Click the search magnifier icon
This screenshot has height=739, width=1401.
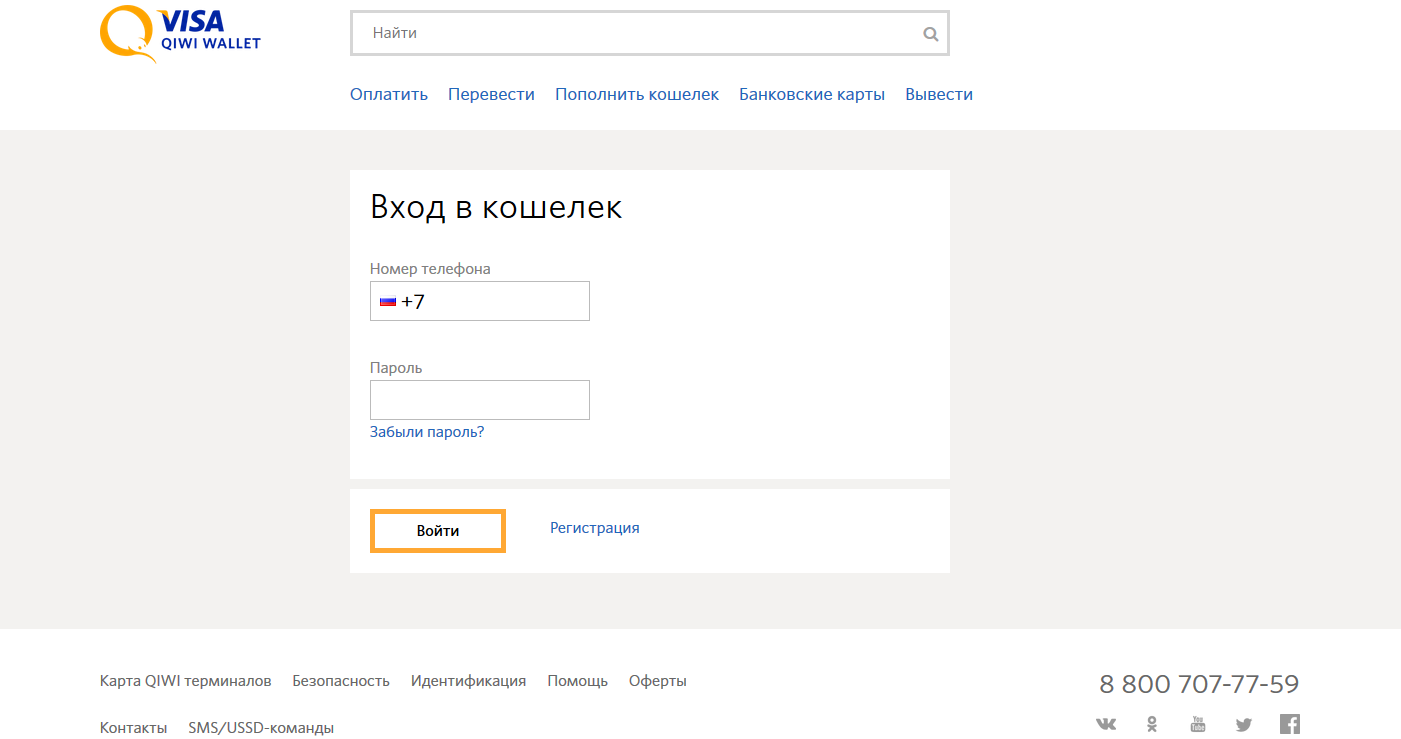point(930,34)
